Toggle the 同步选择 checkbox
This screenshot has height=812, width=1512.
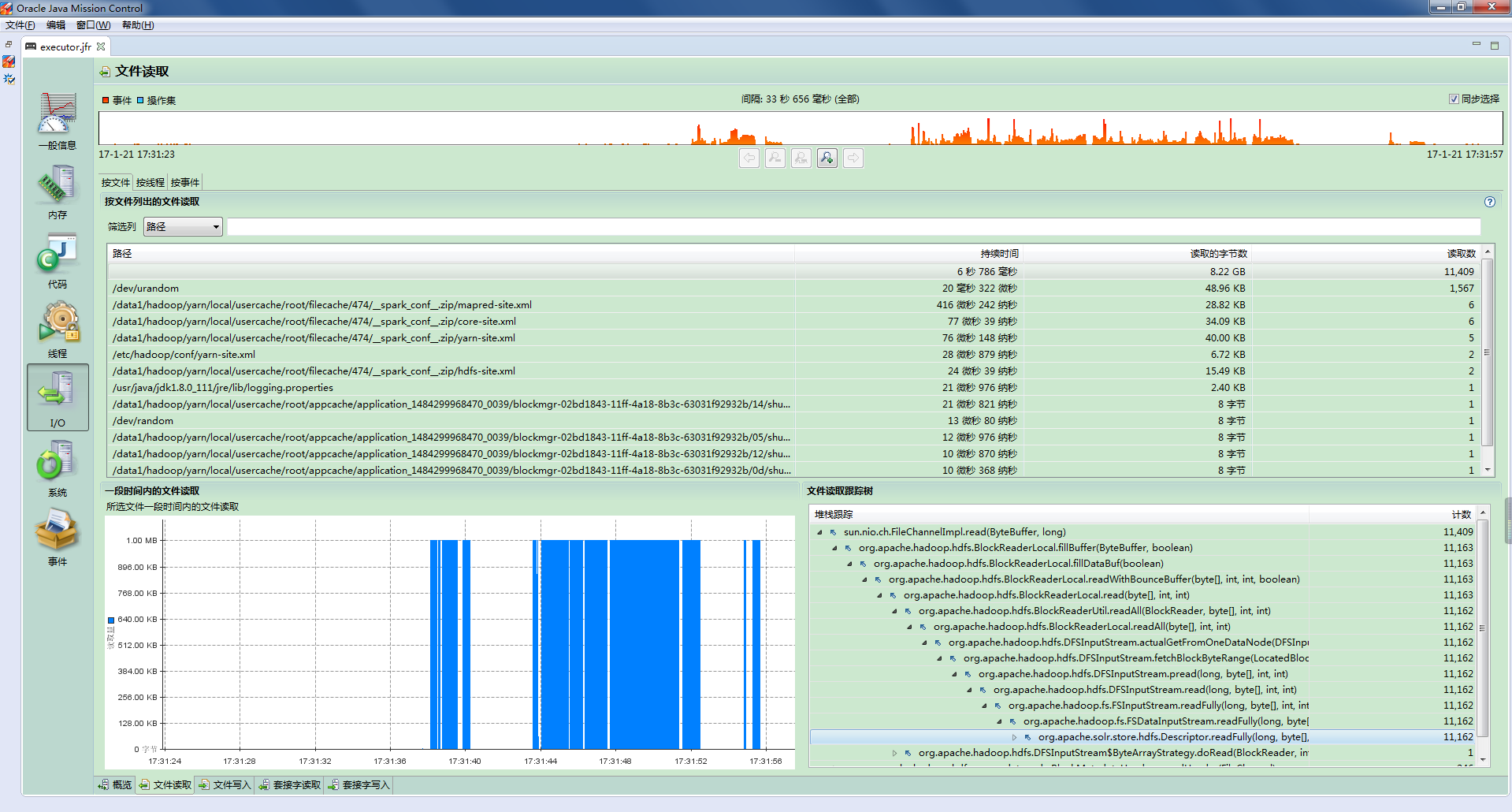(x=1454, y=99)
